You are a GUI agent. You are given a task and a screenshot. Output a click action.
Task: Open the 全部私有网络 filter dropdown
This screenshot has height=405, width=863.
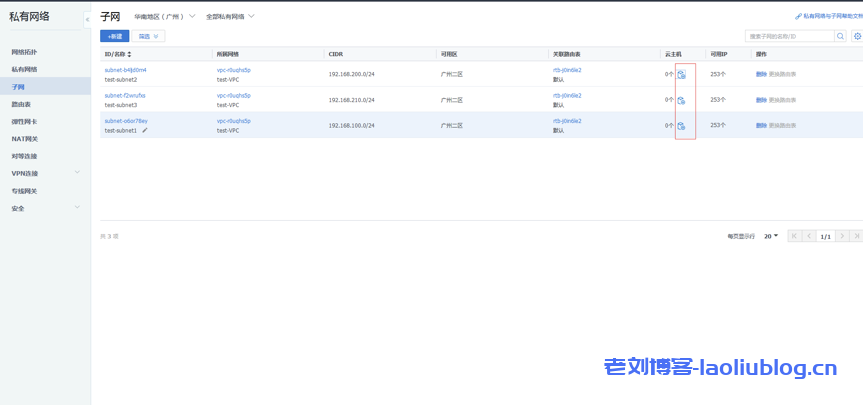(230, 17)
